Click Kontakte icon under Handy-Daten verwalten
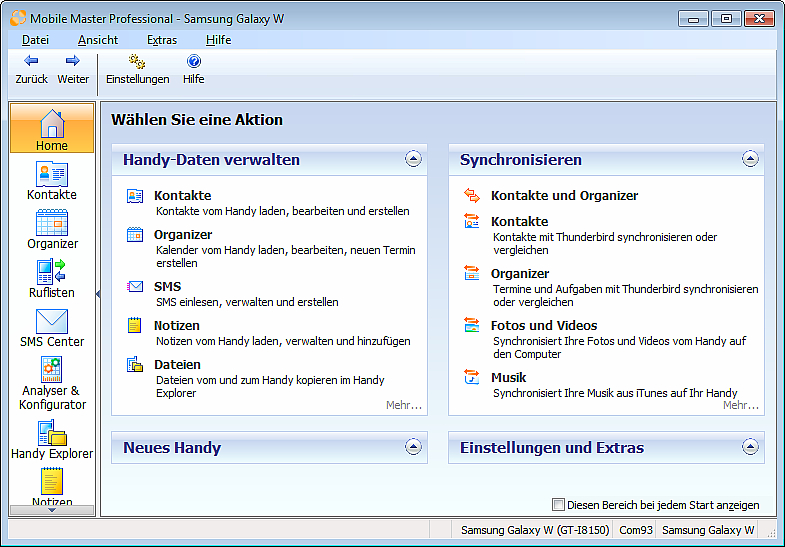 tap(135, 196)
